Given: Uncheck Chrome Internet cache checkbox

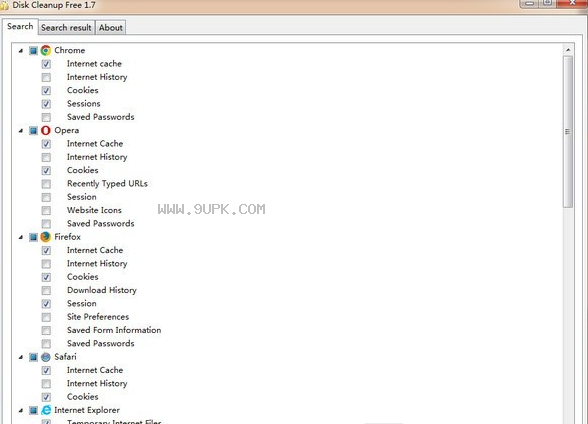Looking at the screenshot, I should (x=46, y=64).
